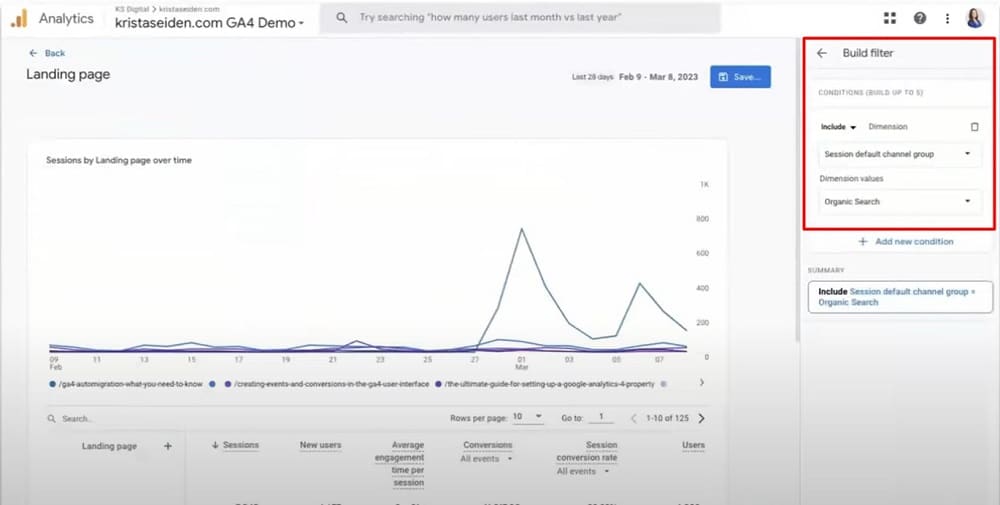The image size is (1000, 505).
Task: Open the help question mark icon
Action: [x=919, y=18]
